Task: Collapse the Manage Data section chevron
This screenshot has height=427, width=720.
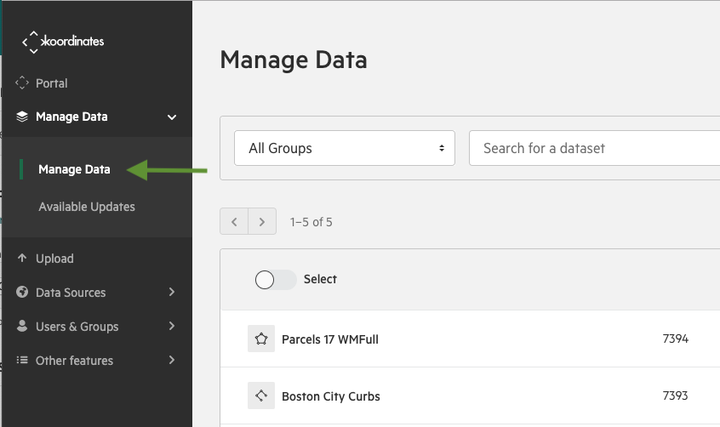Action: 172,117
